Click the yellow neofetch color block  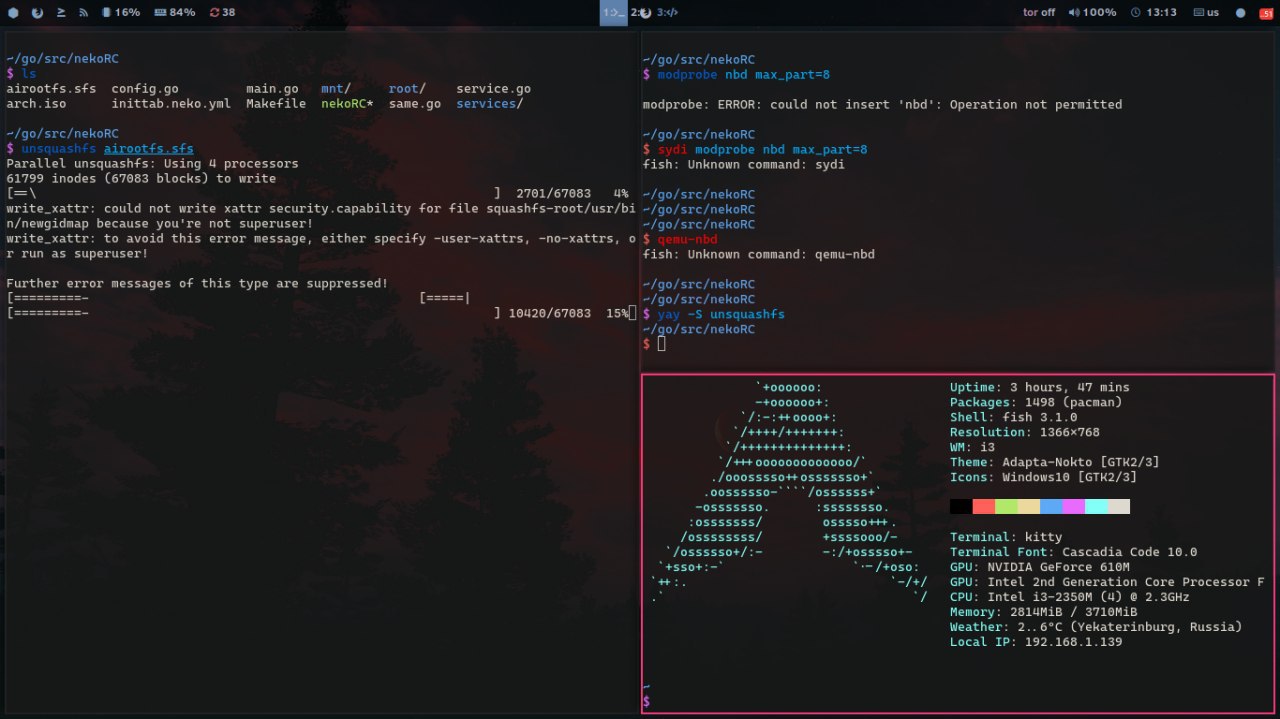click(1029, 507)
